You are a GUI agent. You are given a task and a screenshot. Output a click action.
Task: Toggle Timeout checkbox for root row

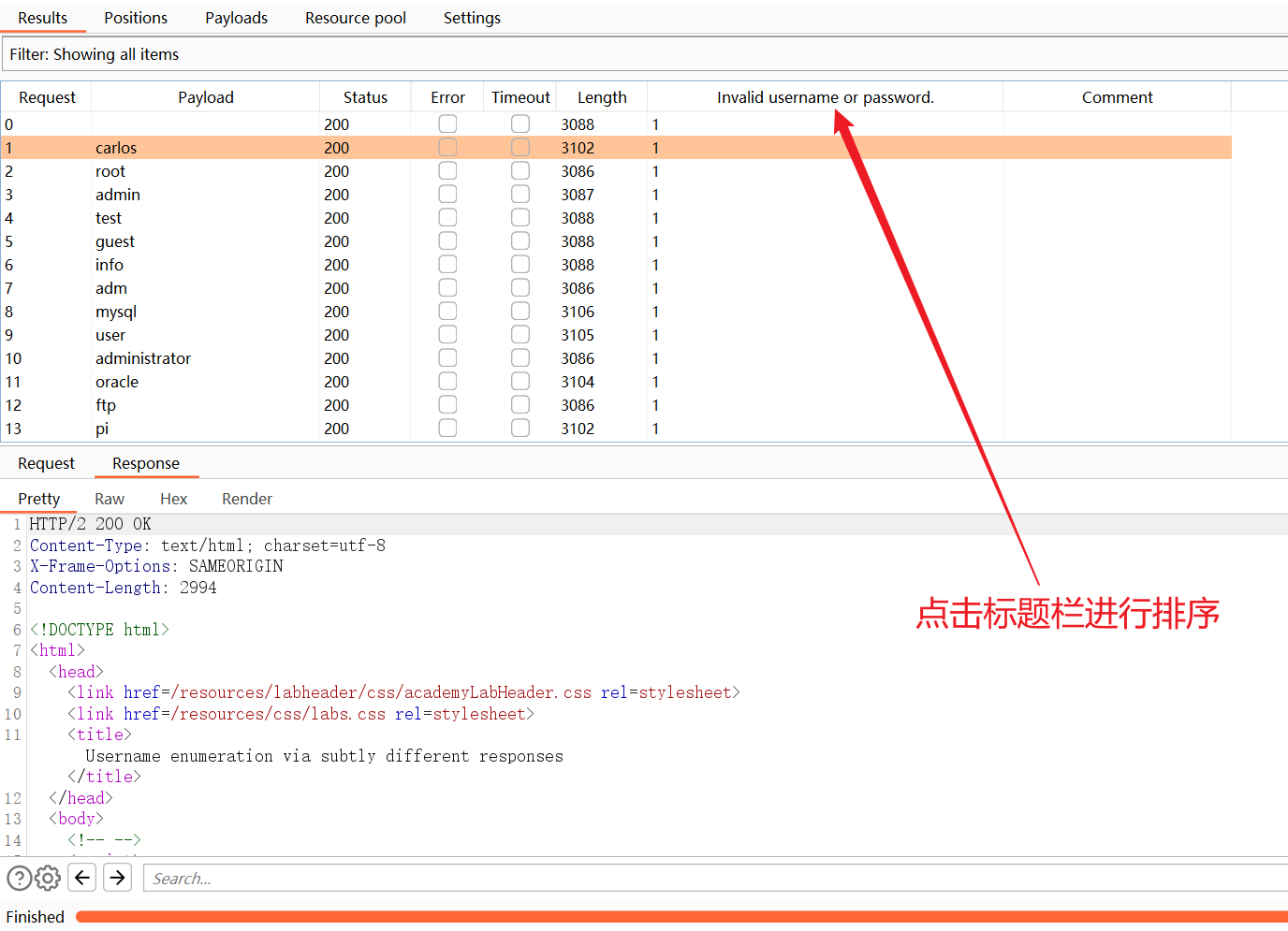(520, 171)
